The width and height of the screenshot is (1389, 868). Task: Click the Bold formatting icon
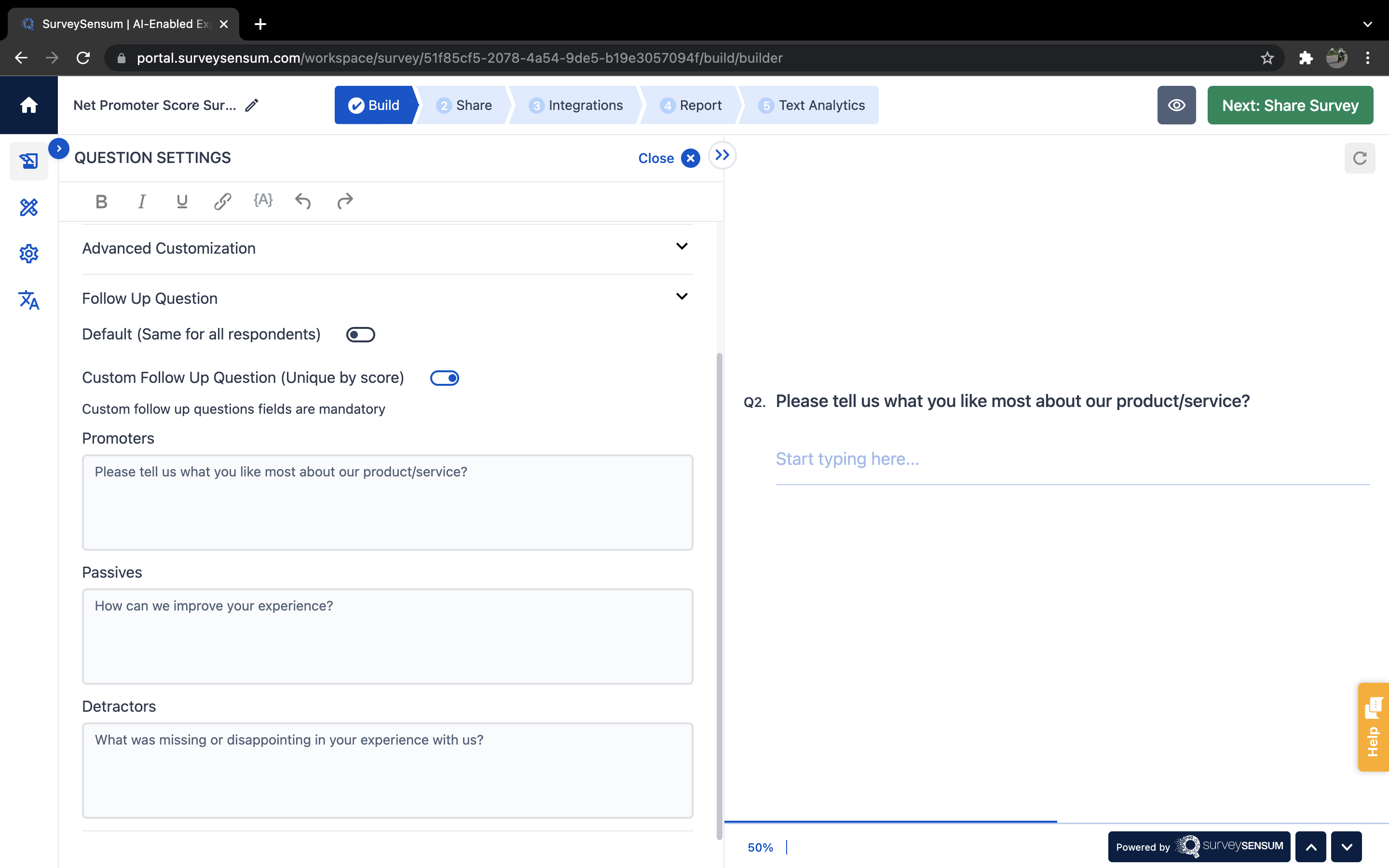[102, 202]
